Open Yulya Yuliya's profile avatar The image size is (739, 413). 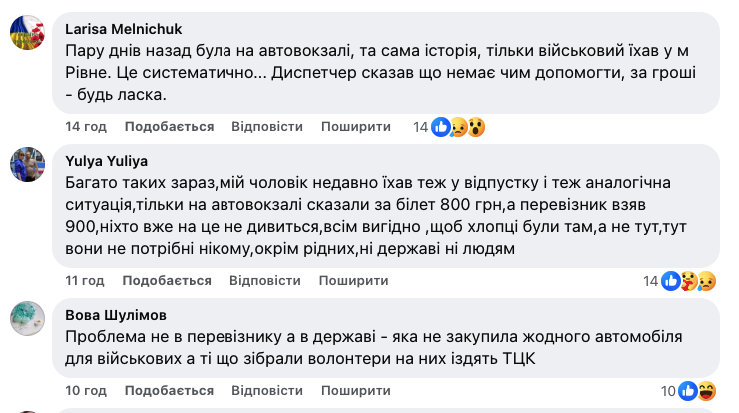click(28, 164)
